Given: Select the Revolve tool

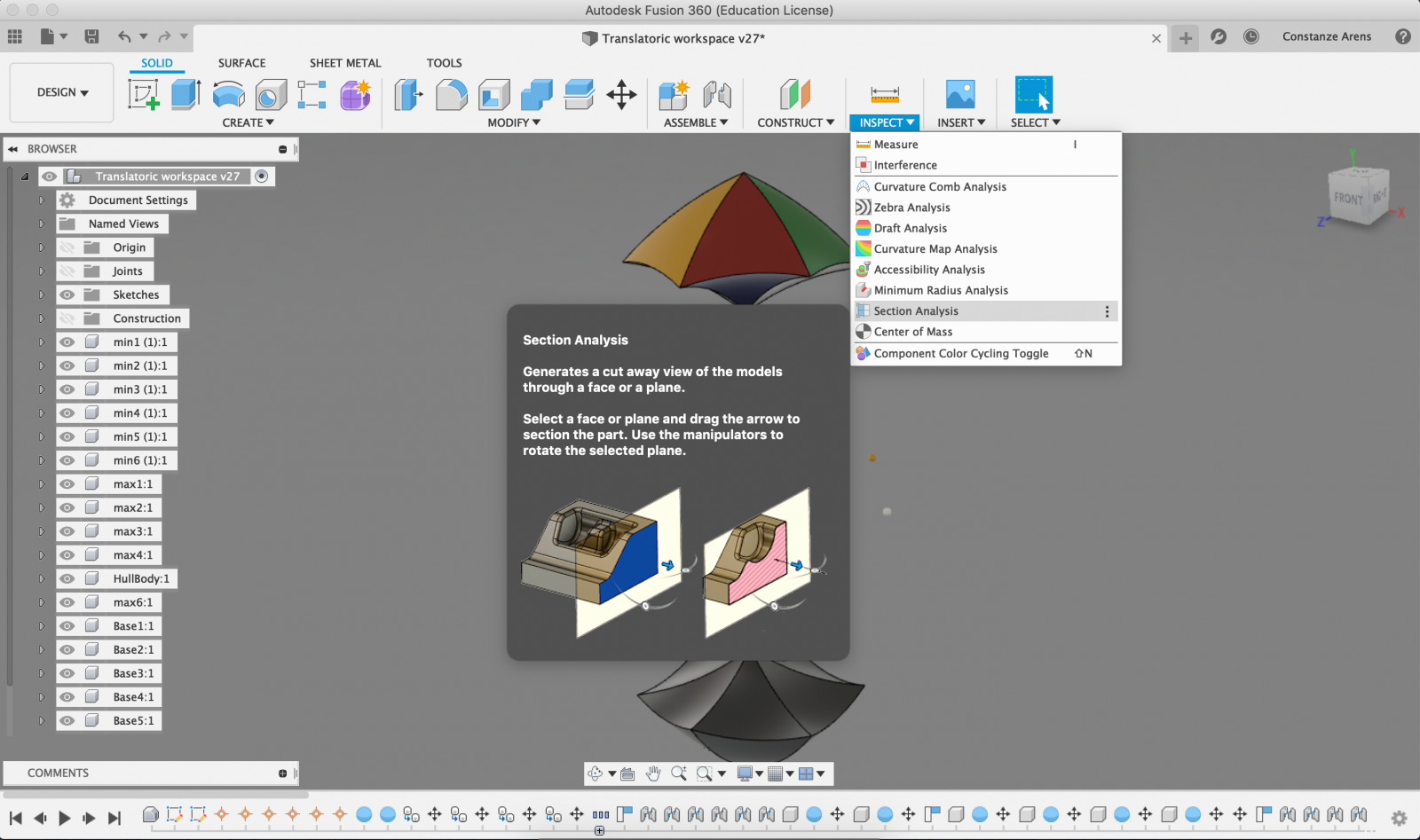Looking at the screenshot, I should [x=229, y=94].
